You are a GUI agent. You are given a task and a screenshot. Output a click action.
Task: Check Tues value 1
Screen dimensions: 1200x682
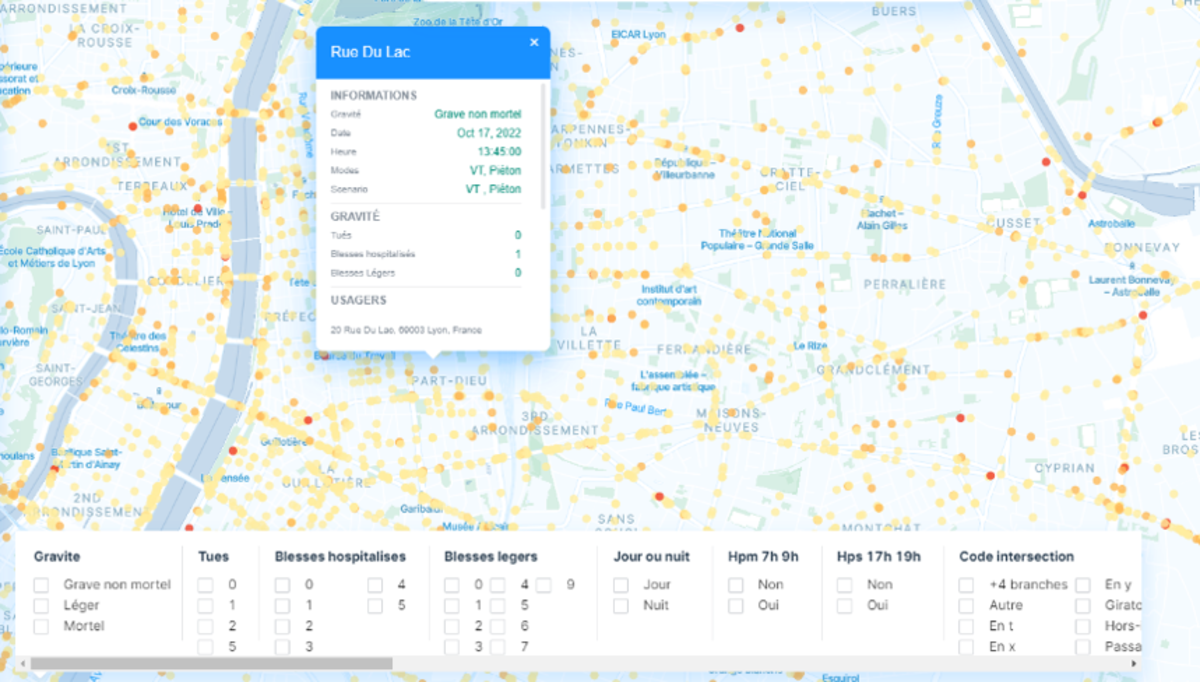pos(205,606)
